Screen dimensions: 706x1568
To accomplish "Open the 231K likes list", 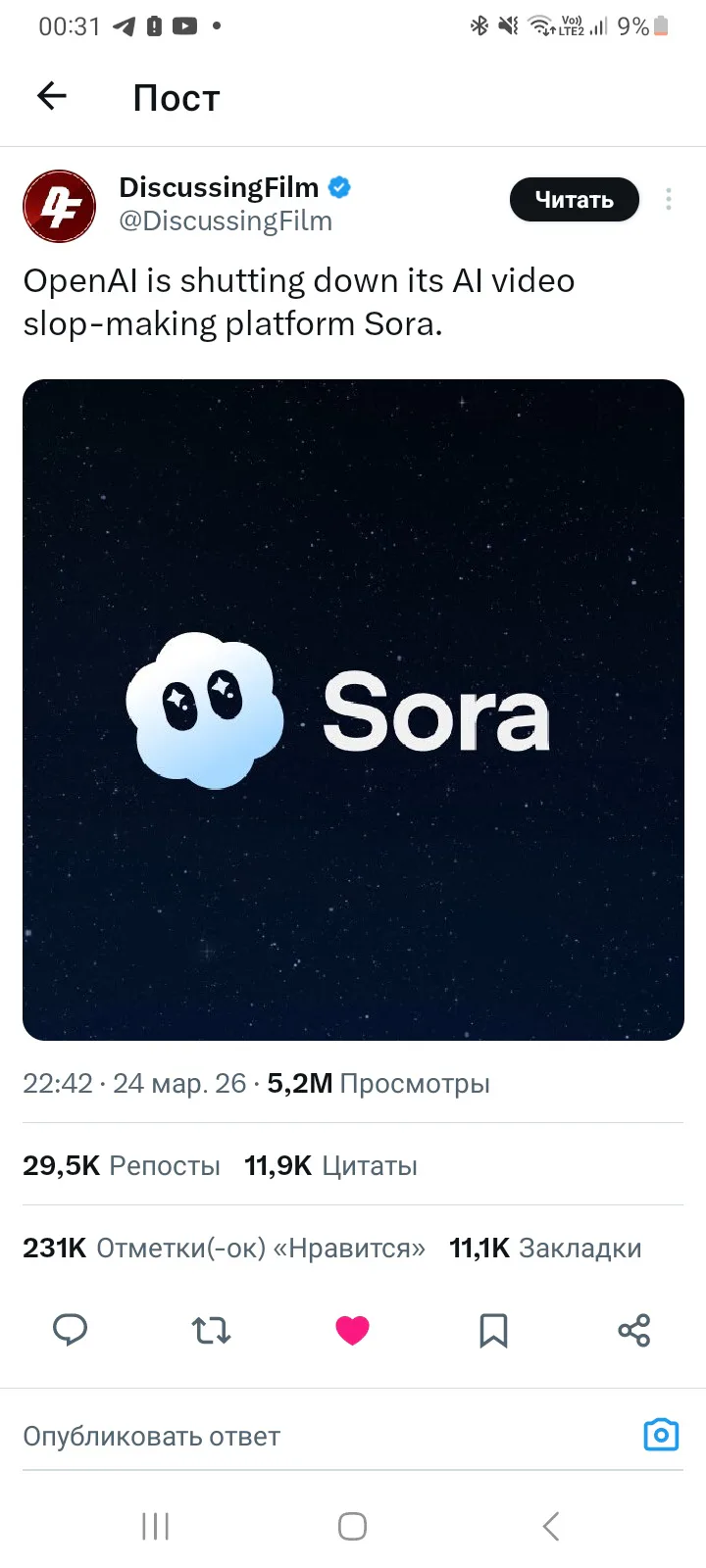I will (224, 1248).
